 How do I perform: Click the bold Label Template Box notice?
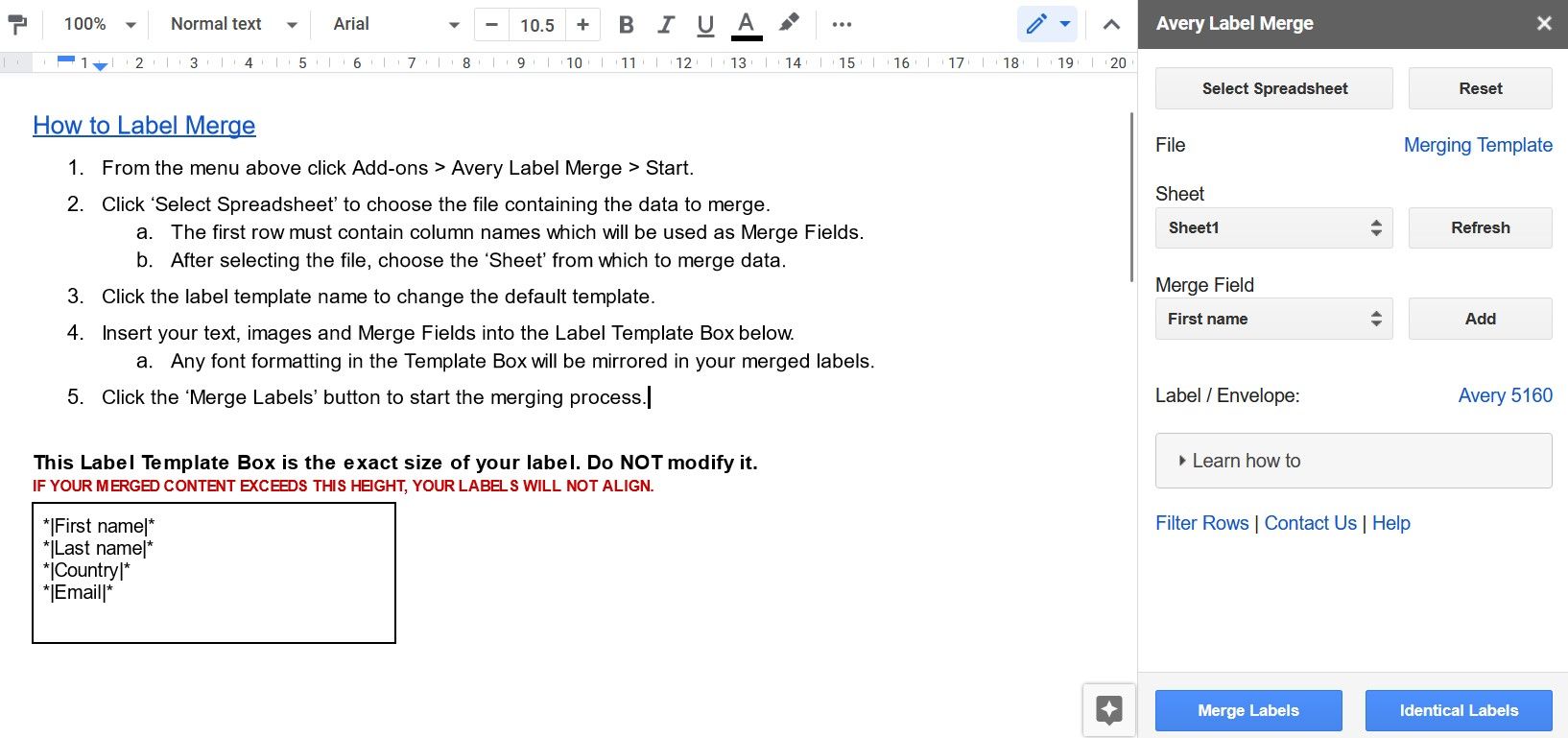(x=395, y=463)
